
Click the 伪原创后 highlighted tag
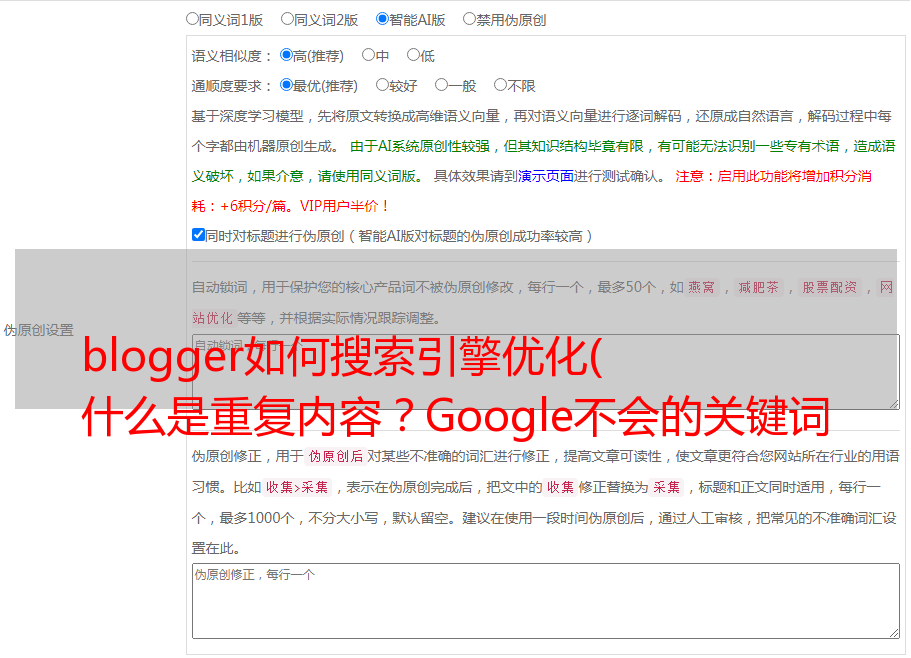click(x=336, y=456)
